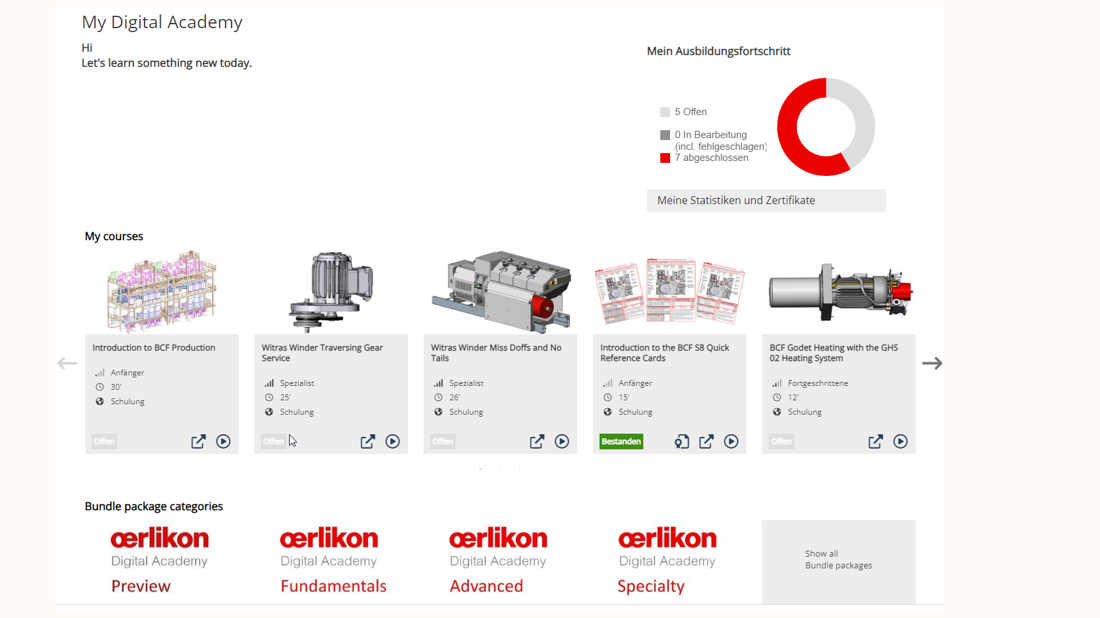1100x618 pixels.
Task: Click the Offen status on BCF Godet Heating
Action: click(x=781, y=441)
